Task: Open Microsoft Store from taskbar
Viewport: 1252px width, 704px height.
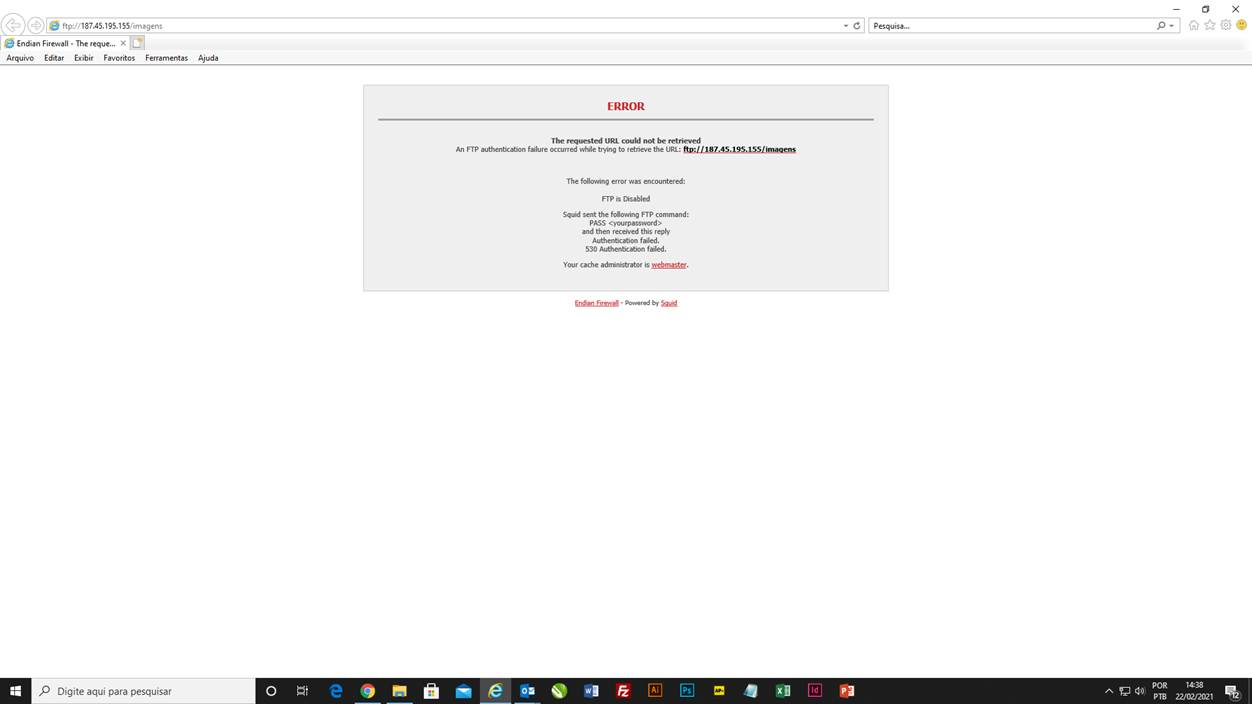Action: (x=431, y=691)
